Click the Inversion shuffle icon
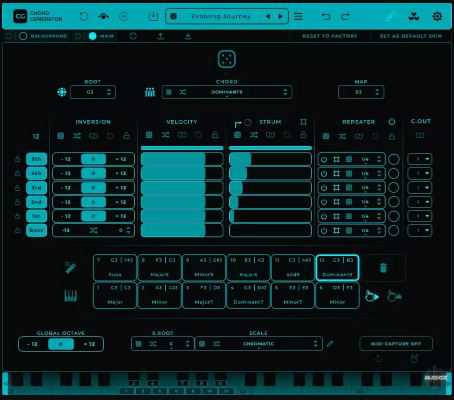Viewport: 454px width, 400px height. click(x=77, y=136)
